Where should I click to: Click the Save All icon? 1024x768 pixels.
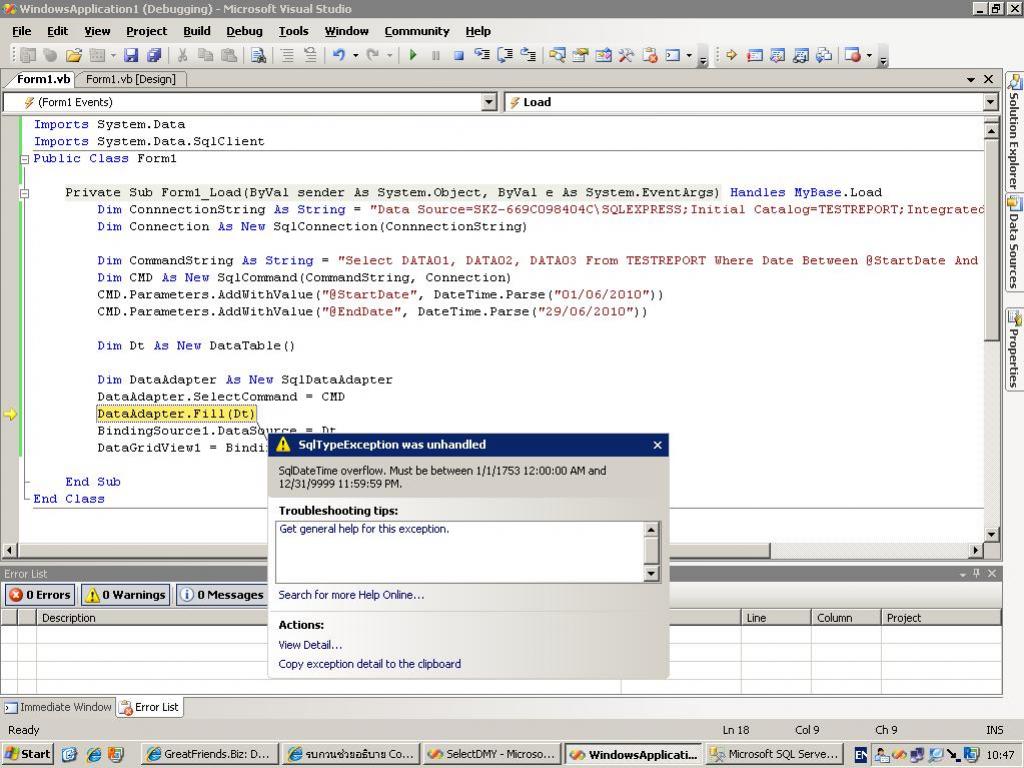click(154, 56)
